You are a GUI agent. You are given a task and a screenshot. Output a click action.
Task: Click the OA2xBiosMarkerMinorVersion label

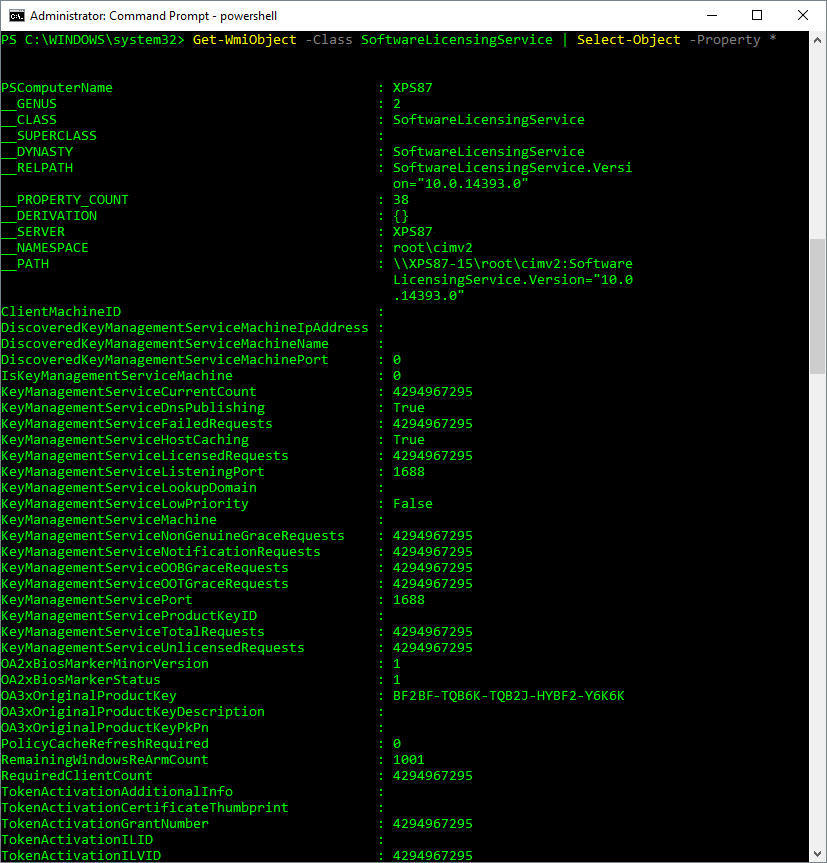pyautogui.click(x=105, y=663)
